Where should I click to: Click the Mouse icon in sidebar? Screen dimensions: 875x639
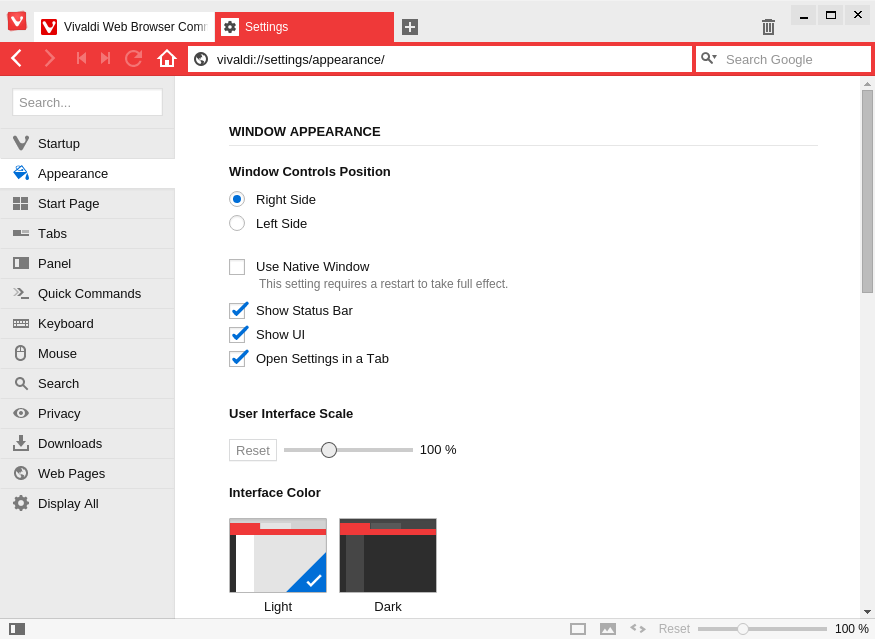pyautogui.click(x=21, y=353)
